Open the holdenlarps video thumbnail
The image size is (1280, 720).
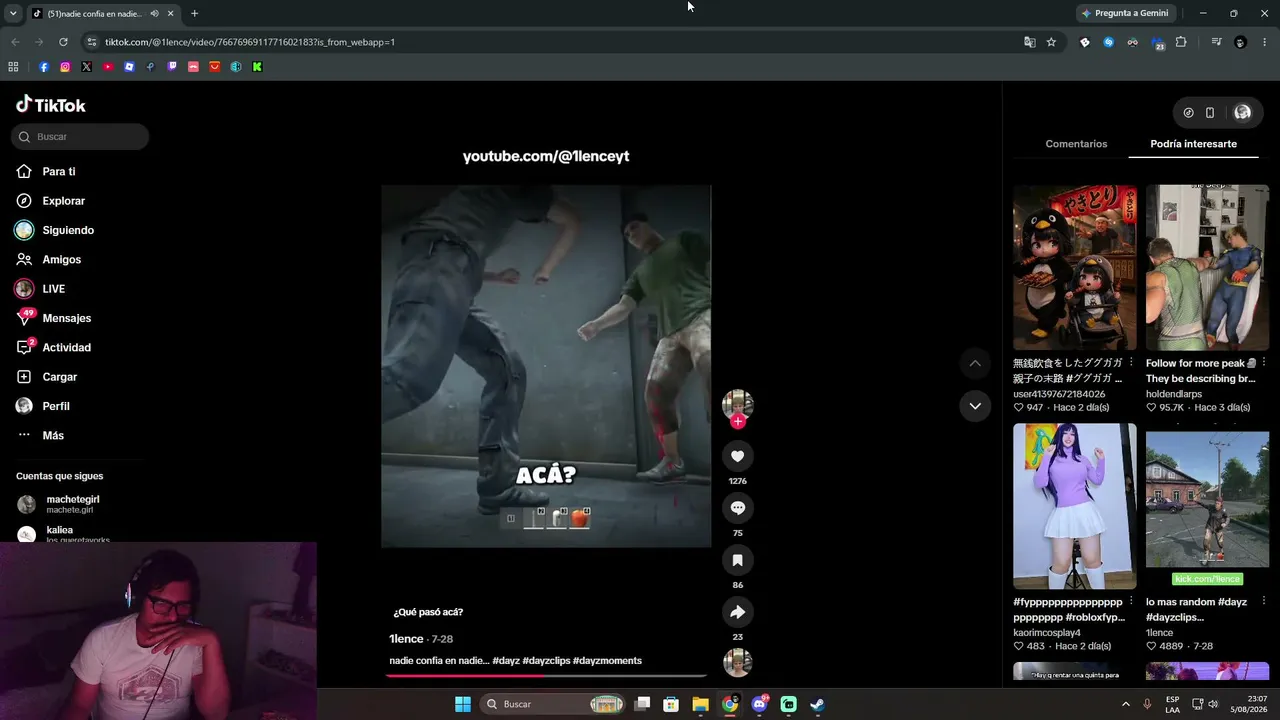pyautogui.click(x=1207, y=267)
